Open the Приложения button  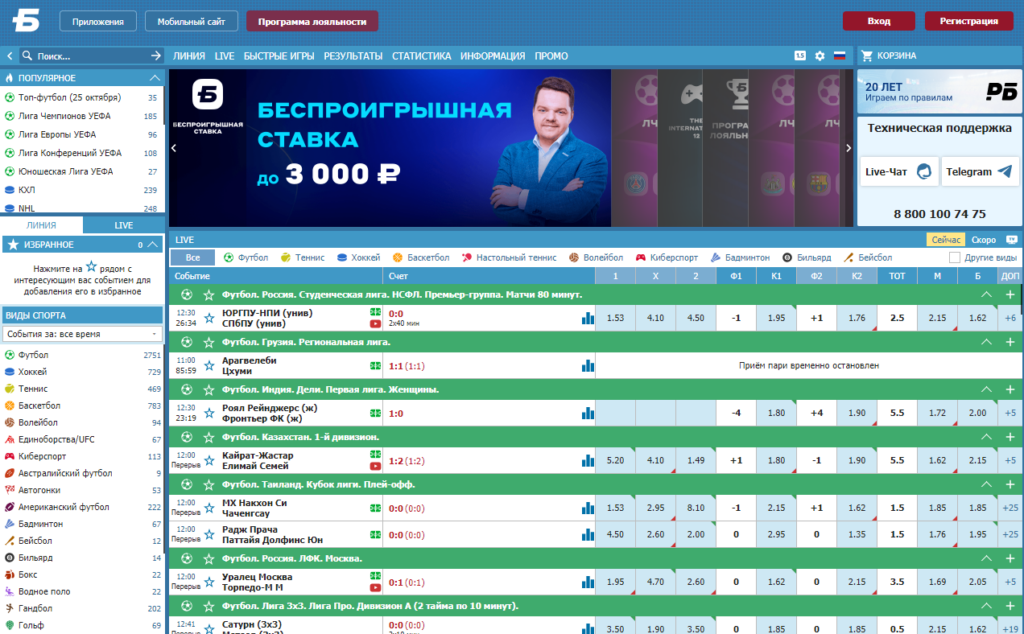98,21
